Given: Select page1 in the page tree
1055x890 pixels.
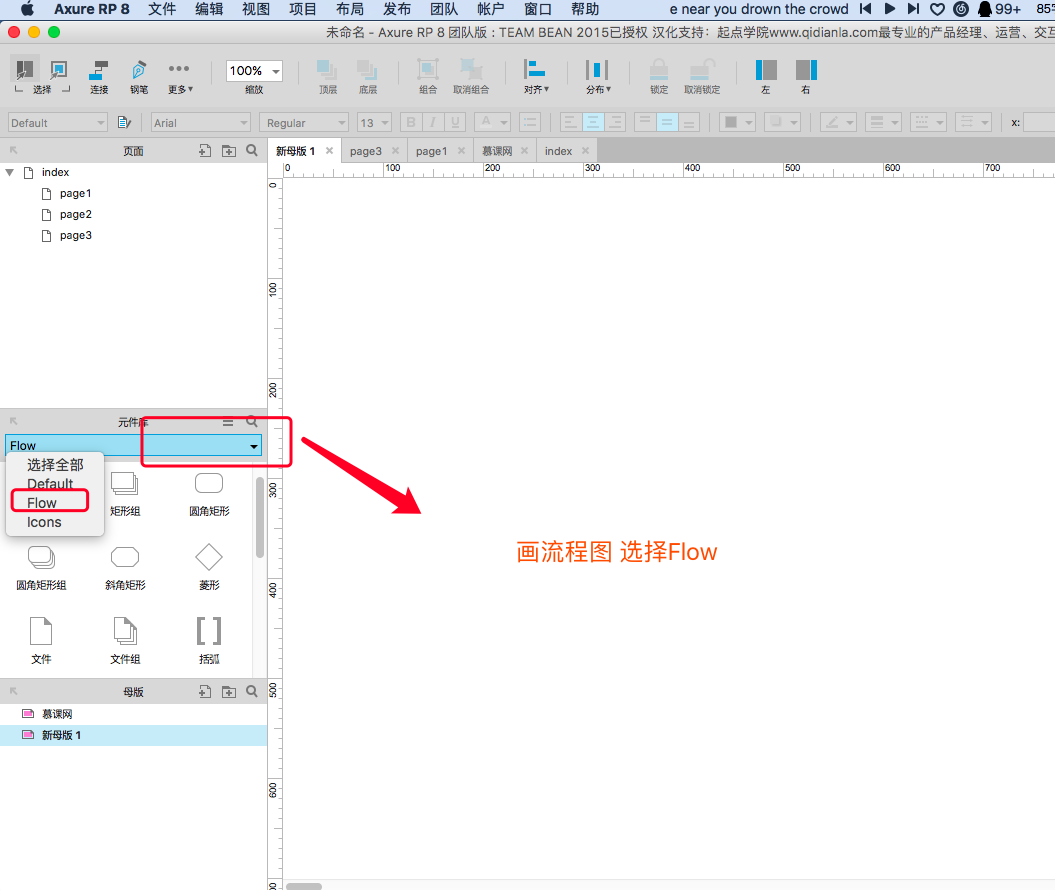Looking at the screenshot, I should (75, 193).
